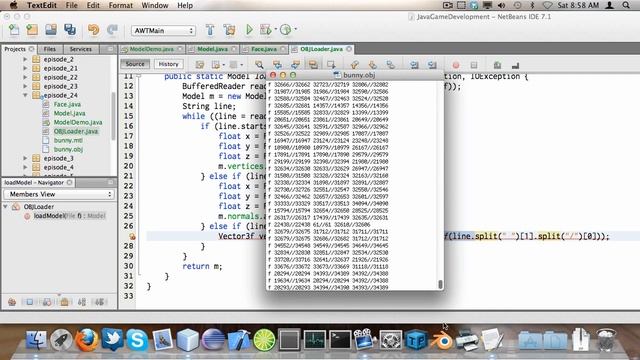Open the Members View dropdown
This screenshot has width=640, height=360.
click(59, 194)
